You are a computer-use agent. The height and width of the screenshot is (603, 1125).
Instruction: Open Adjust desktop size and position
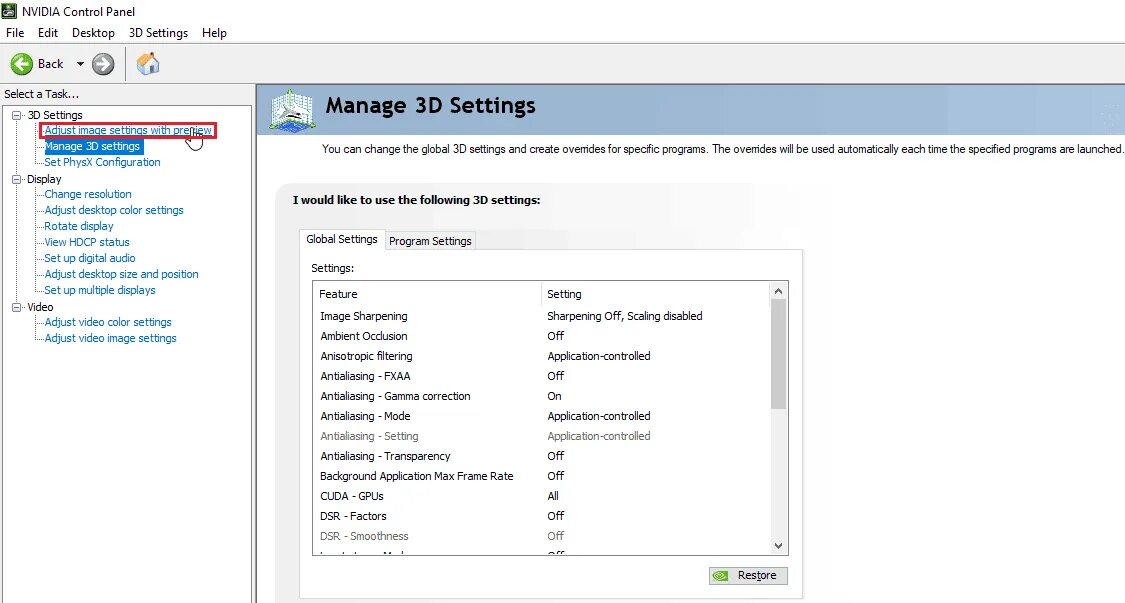coord(121,274)
